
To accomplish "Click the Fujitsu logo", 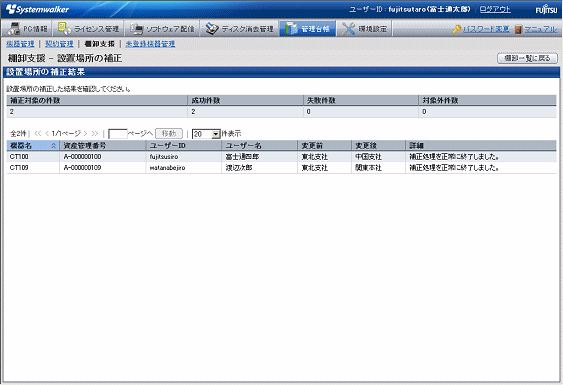I will click(x=546, y=9).
